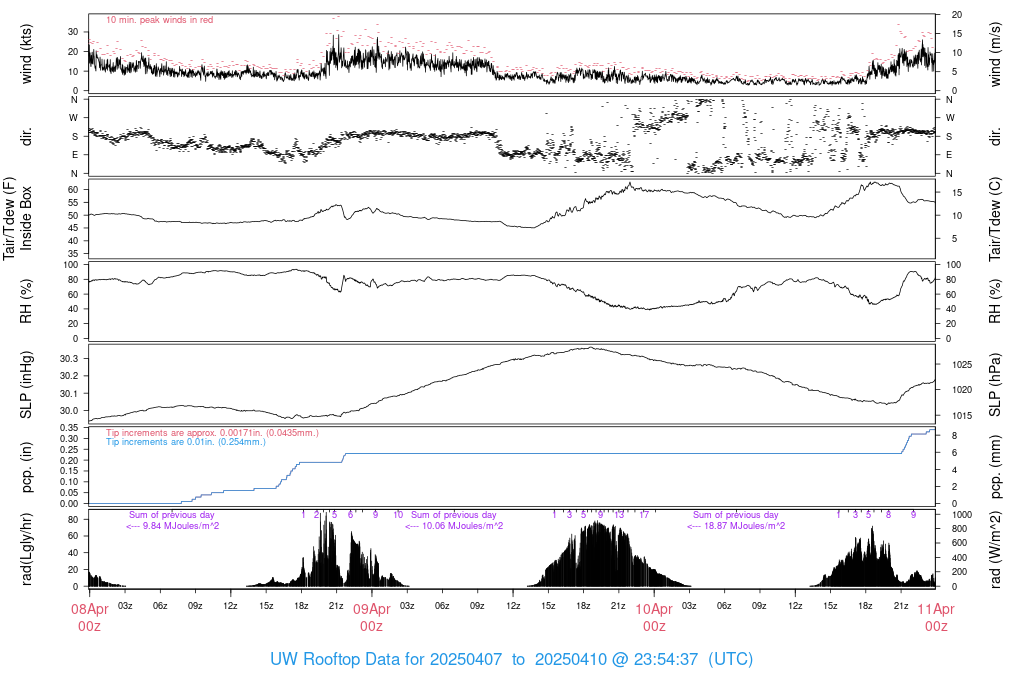The image size is (1024, 700).
Task: Click the '45' tick on Tair/Tdew axis
Action: (x=73, y=228)
